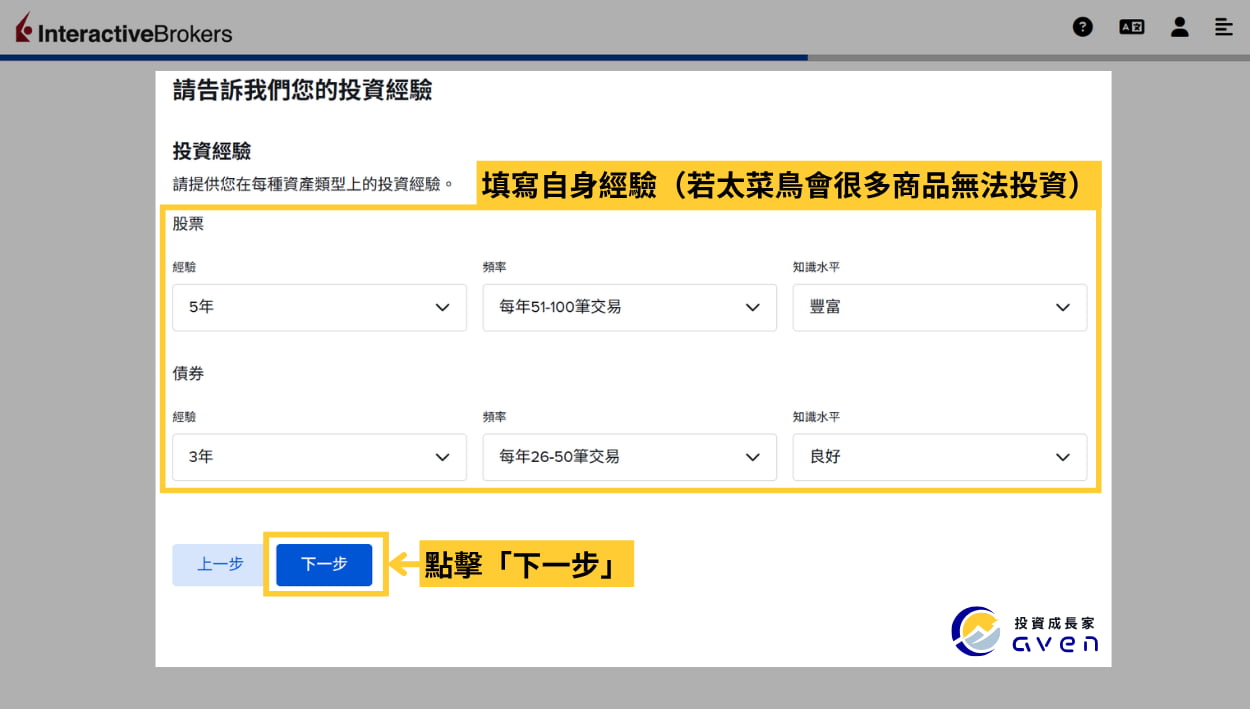
Task: Click the 上一步 previous button
Action: [x=220, y=564]
